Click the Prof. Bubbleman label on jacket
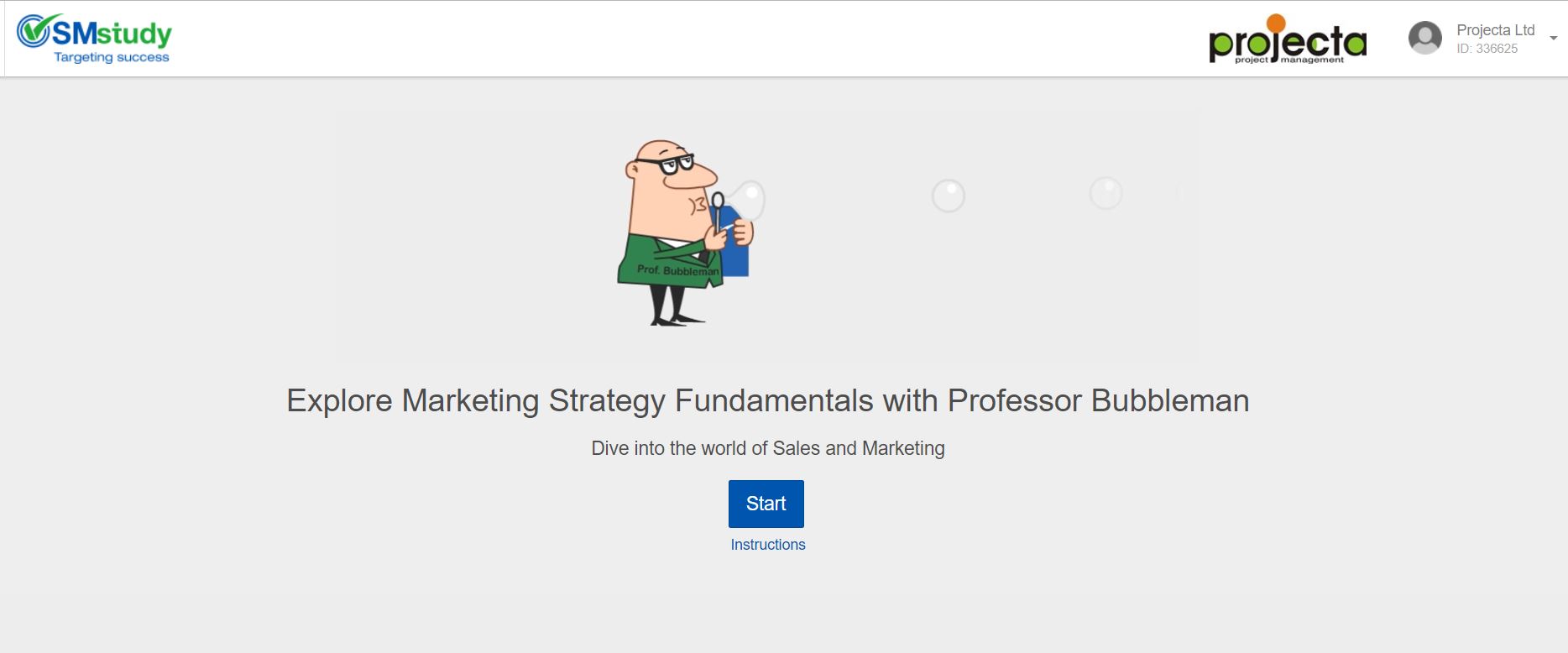Viewport: 1568px width, 653px height. [x=677, y=270]
